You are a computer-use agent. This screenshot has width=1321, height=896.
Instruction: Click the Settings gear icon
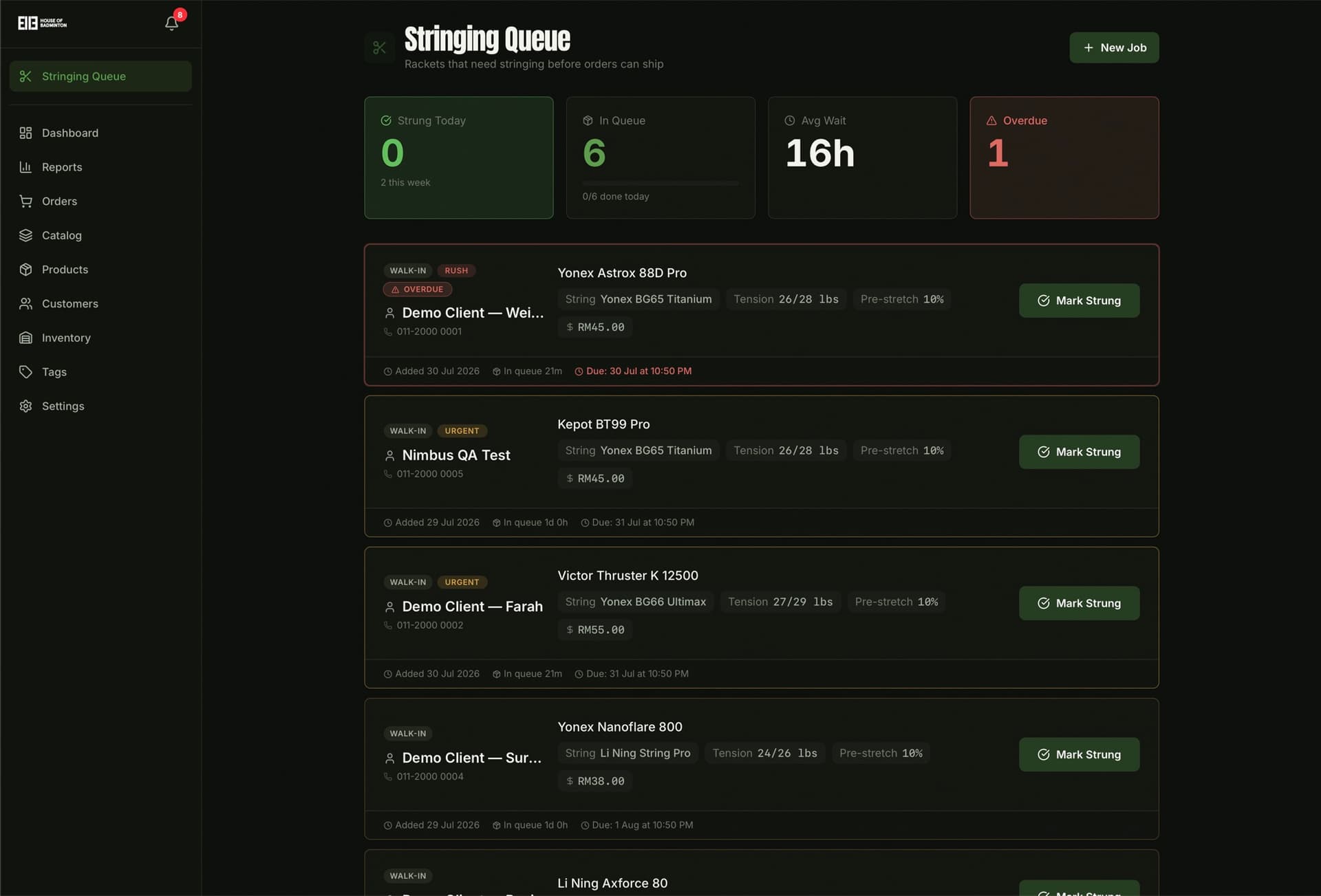pos(25,406)
